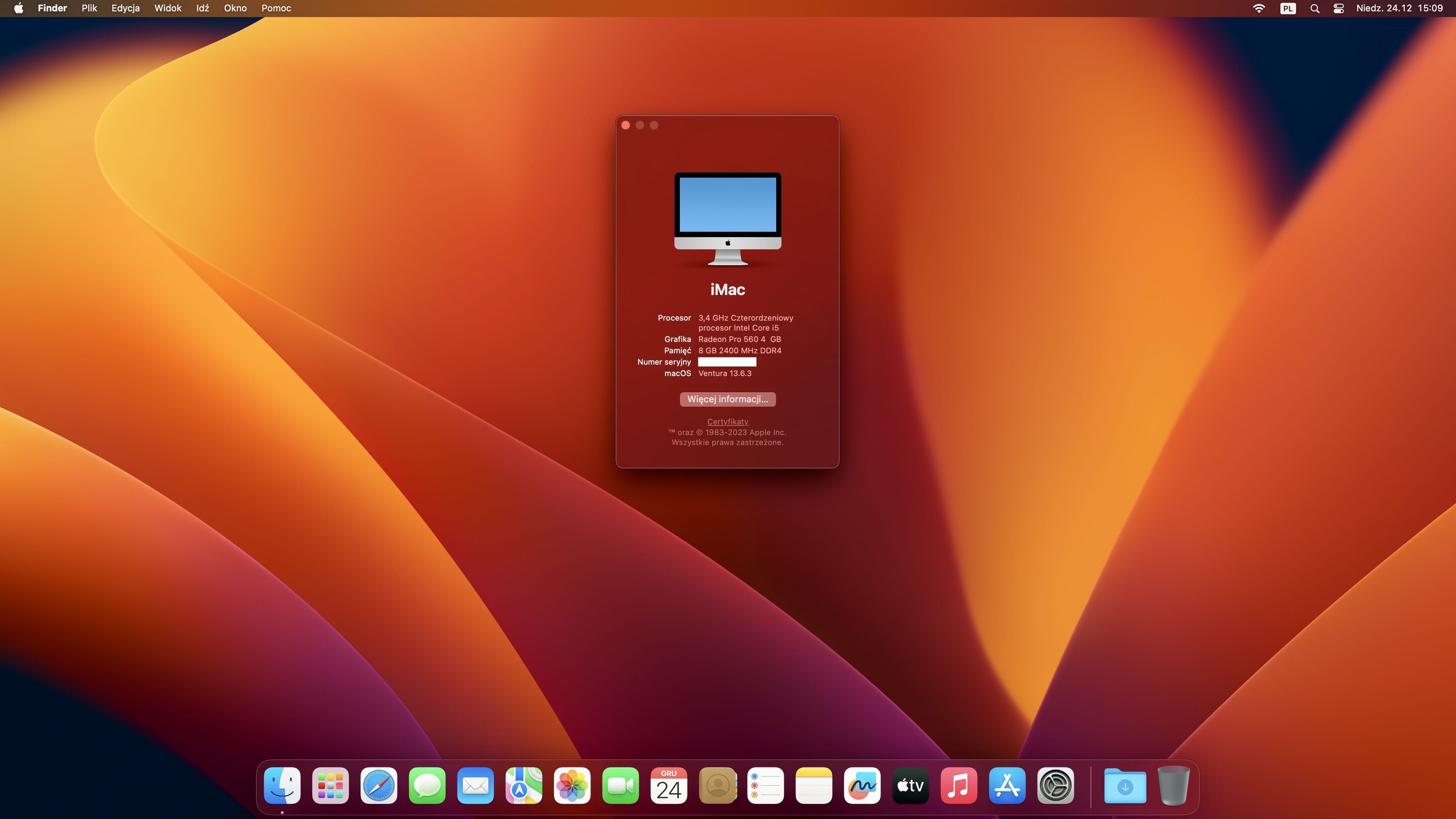Open the Apple menu
1456x819 pixels.
pyautogui.click(x=18, y=8)
